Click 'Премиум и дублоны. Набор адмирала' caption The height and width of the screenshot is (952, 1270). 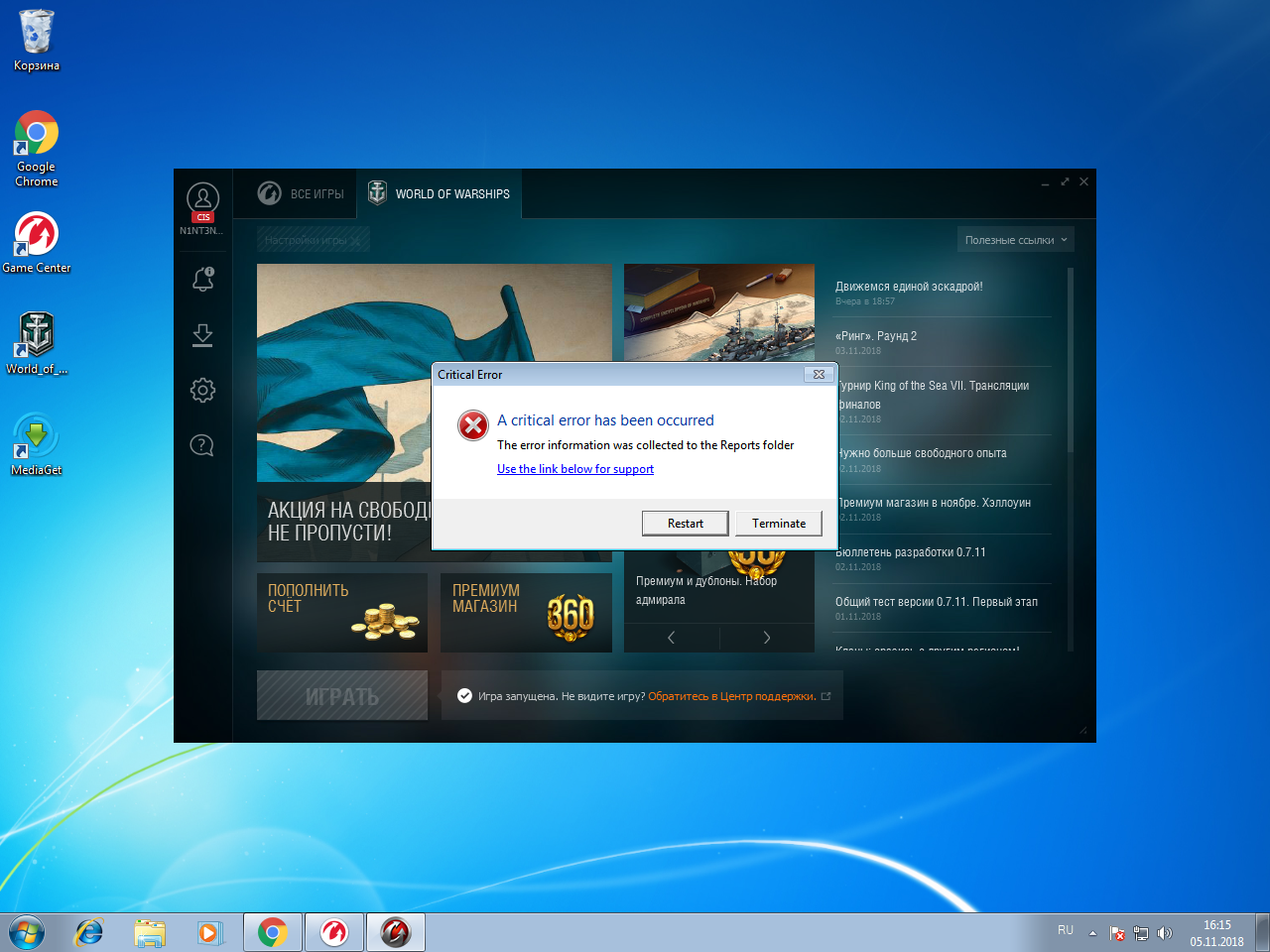point(706,590)
